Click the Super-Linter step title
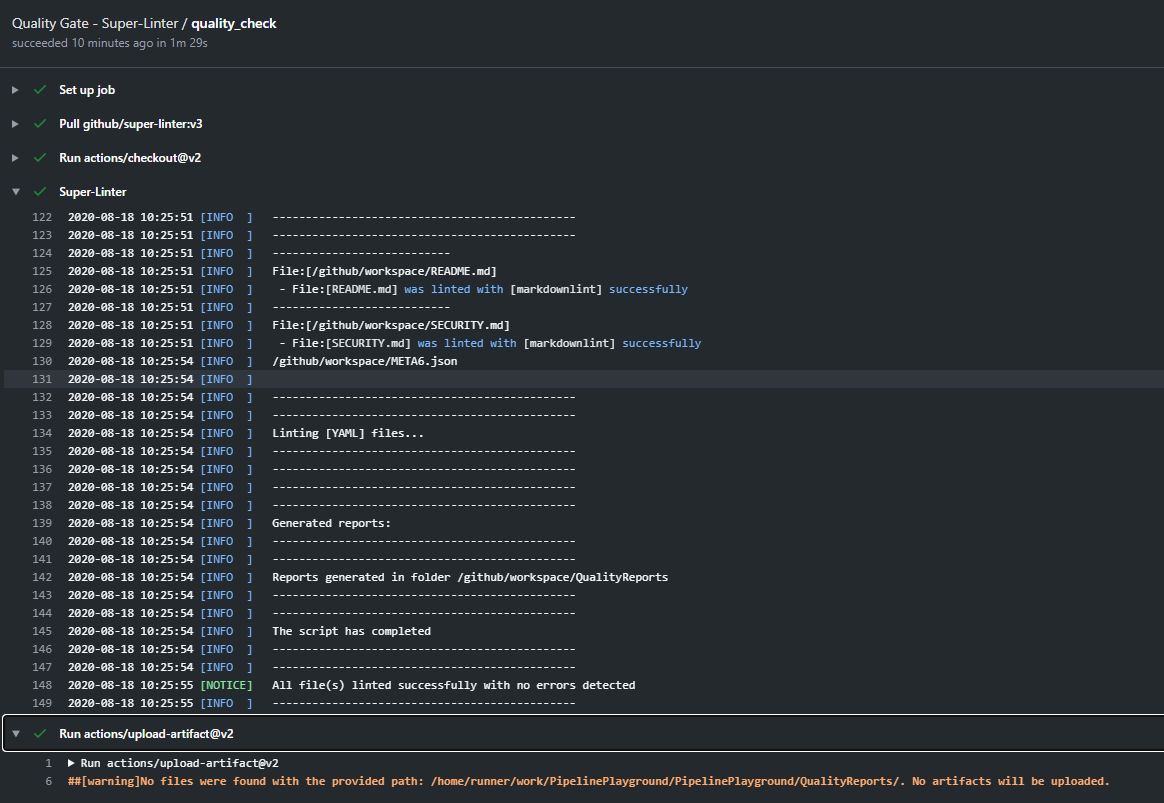 (x=93, y=192)
